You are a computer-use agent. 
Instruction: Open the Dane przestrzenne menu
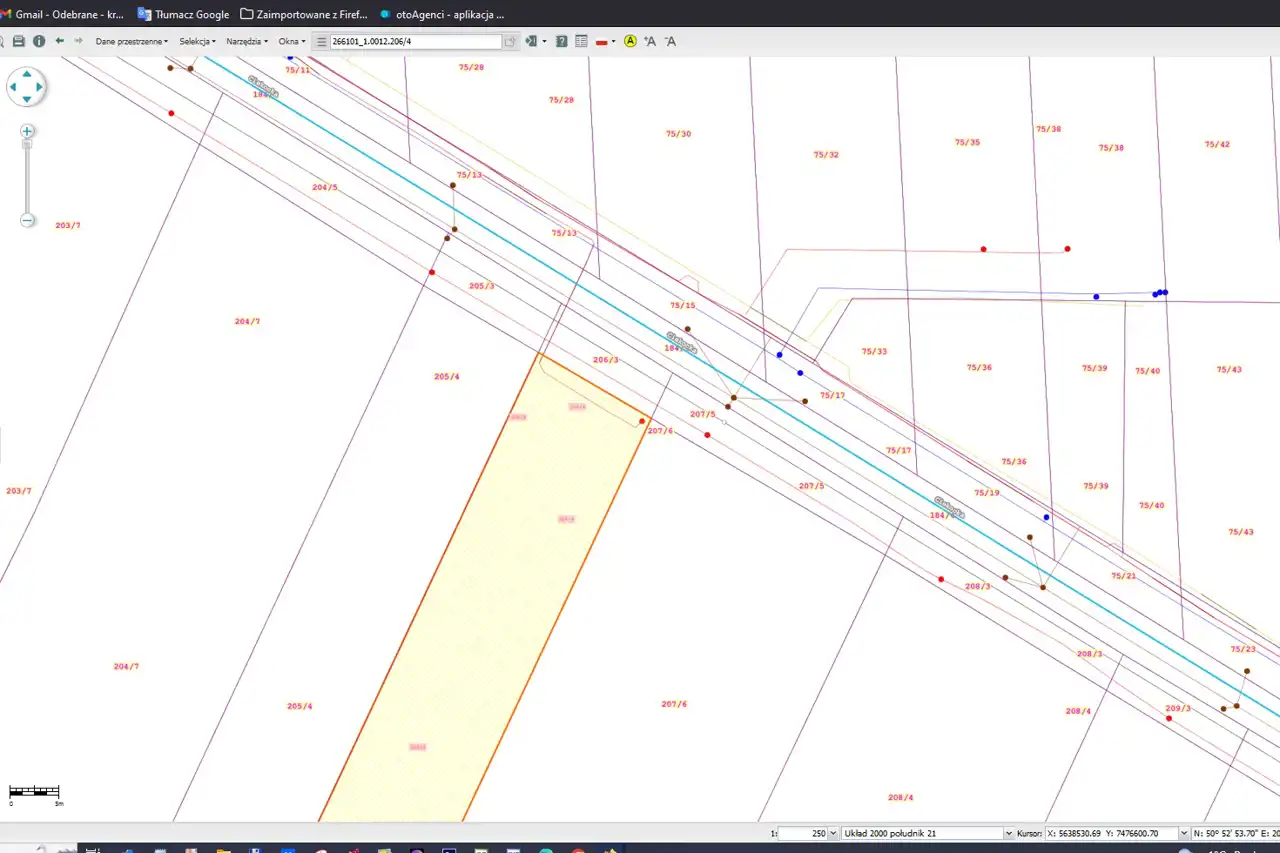131,41
